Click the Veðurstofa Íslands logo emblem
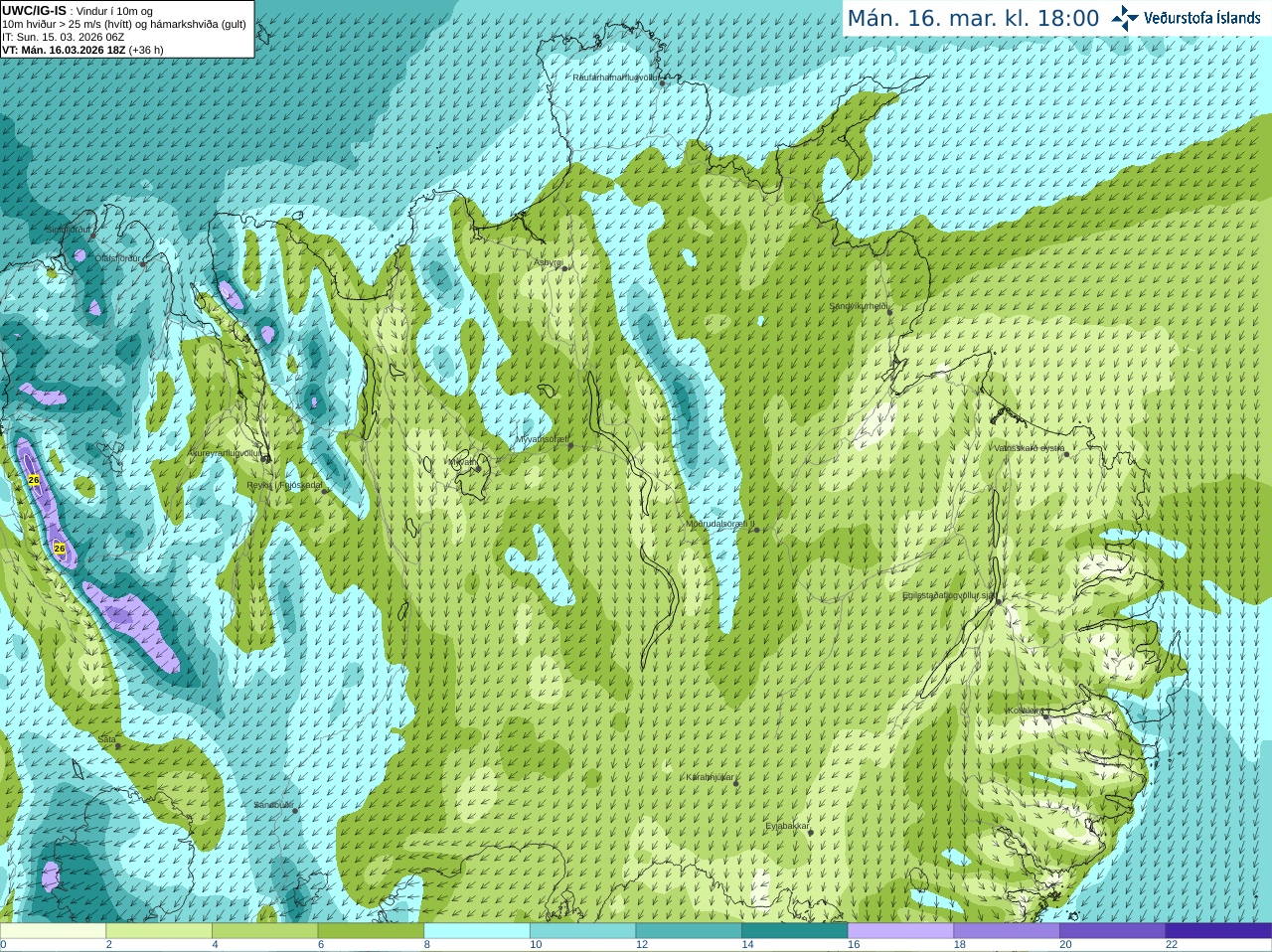Image resolution: width=1272 pixels, height=952 pixels. (1125, 18)
